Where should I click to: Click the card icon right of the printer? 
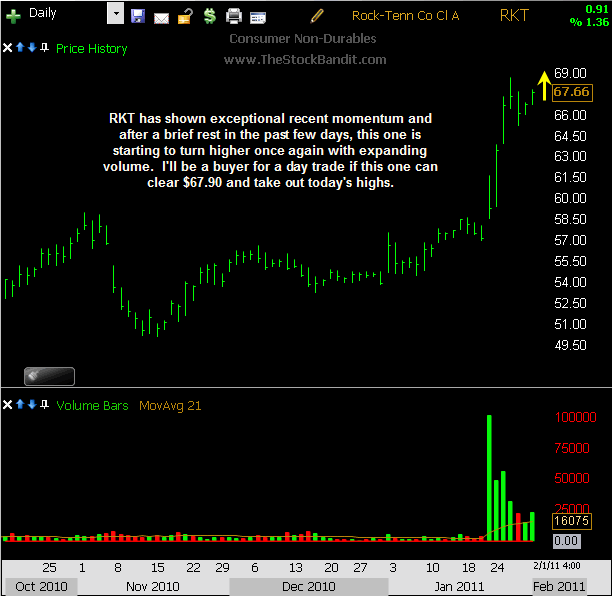(258, 16)
